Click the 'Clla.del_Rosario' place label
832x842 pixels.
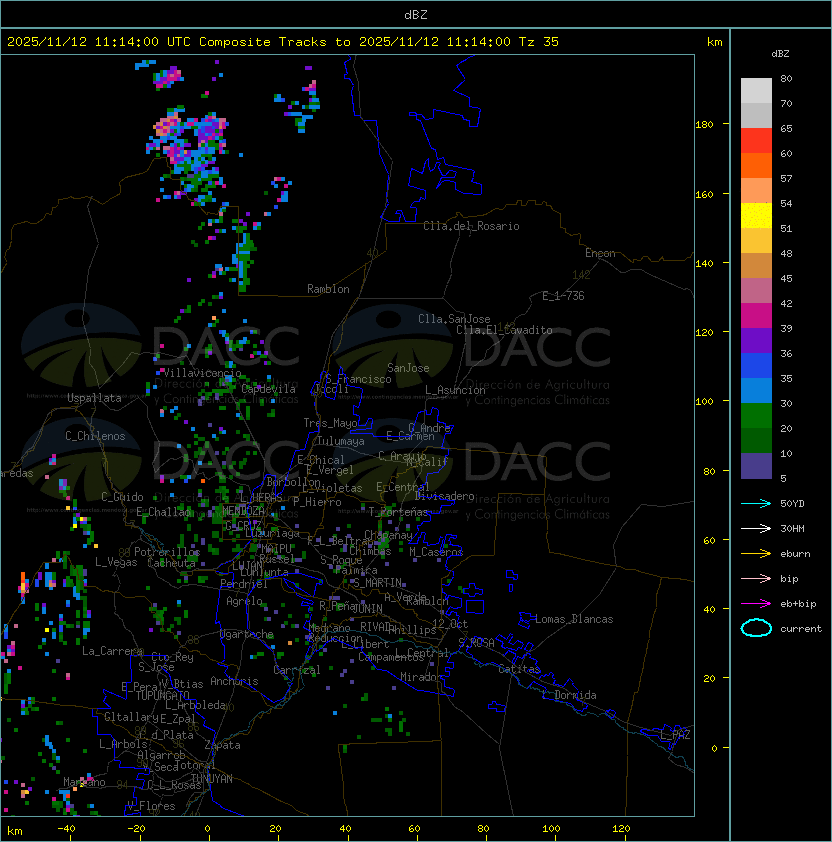tap(471, 226)
